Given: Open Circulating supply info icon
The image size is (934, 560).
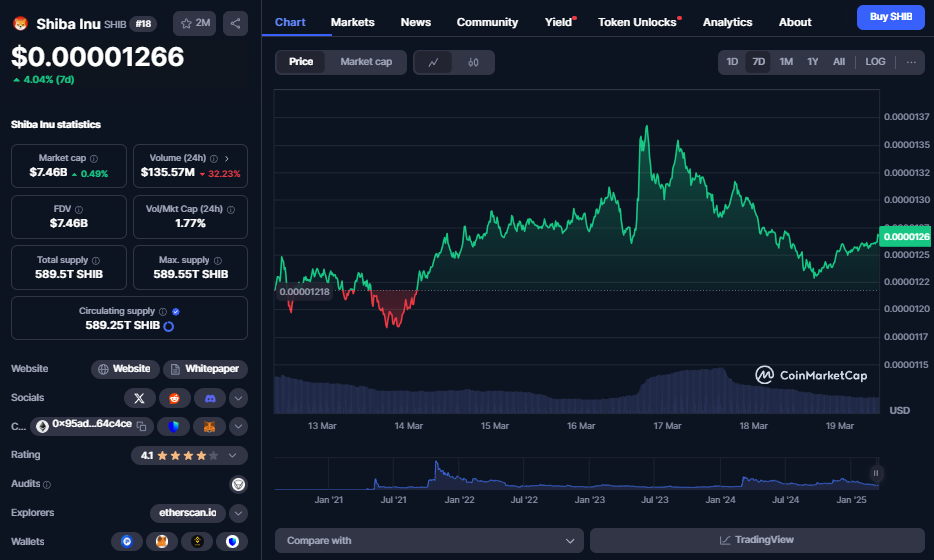Looking at the screenshot, I should click(x=163, y=312).
